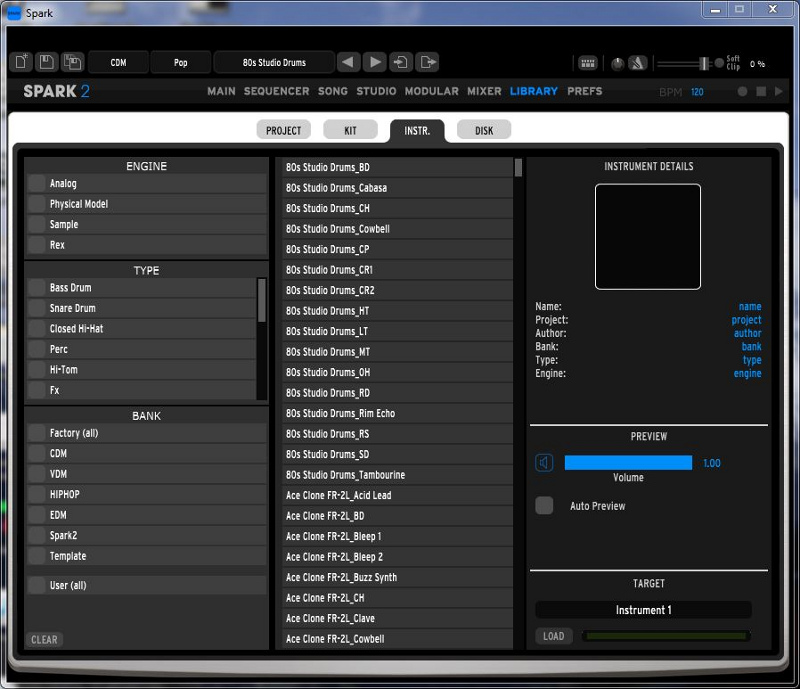Open the 80s Studio Drums project dropdown
The image size is (800, 689).
point(274,62)
